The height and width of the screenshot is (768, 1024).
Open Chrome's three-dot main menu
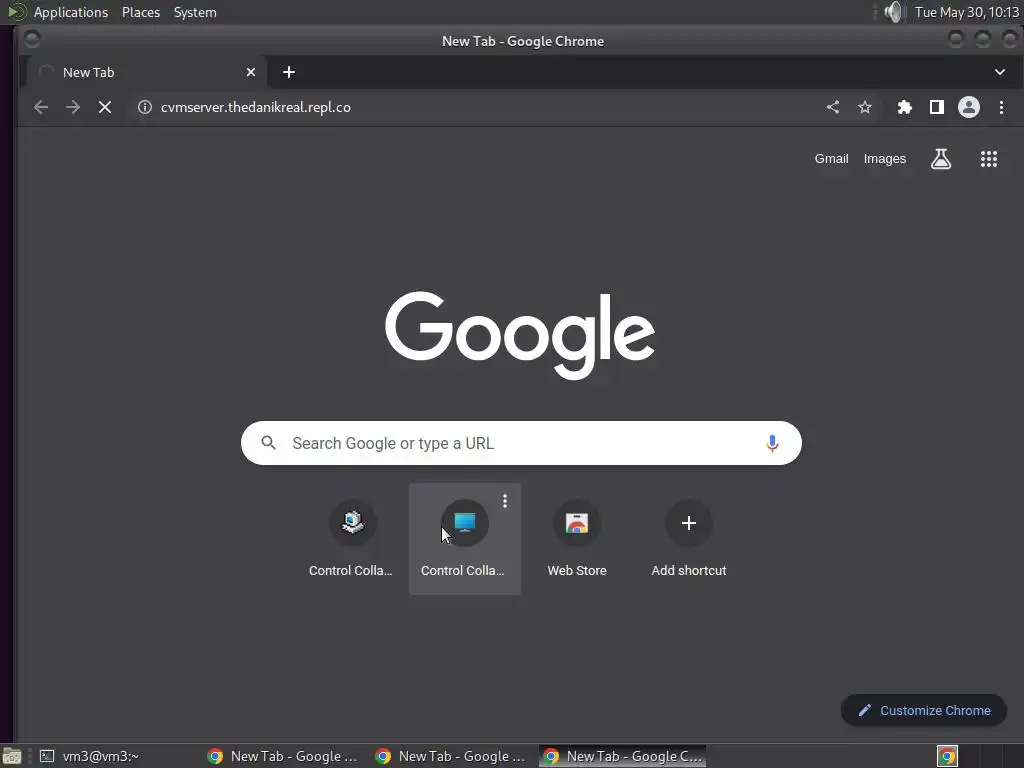coord(1001,107)
